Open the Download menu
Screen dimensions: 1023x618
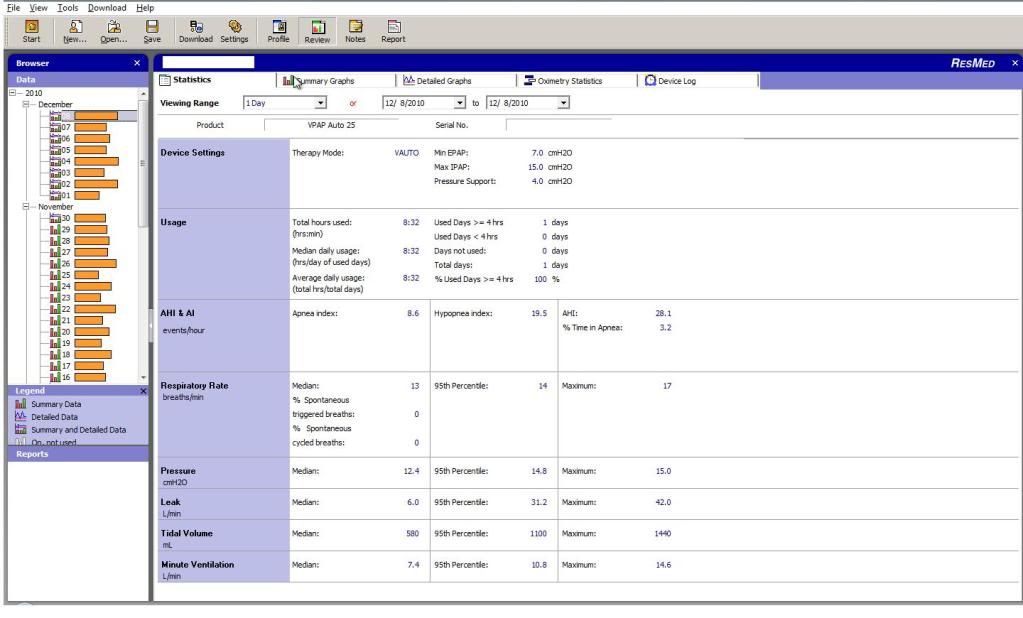tap(107, 8)
